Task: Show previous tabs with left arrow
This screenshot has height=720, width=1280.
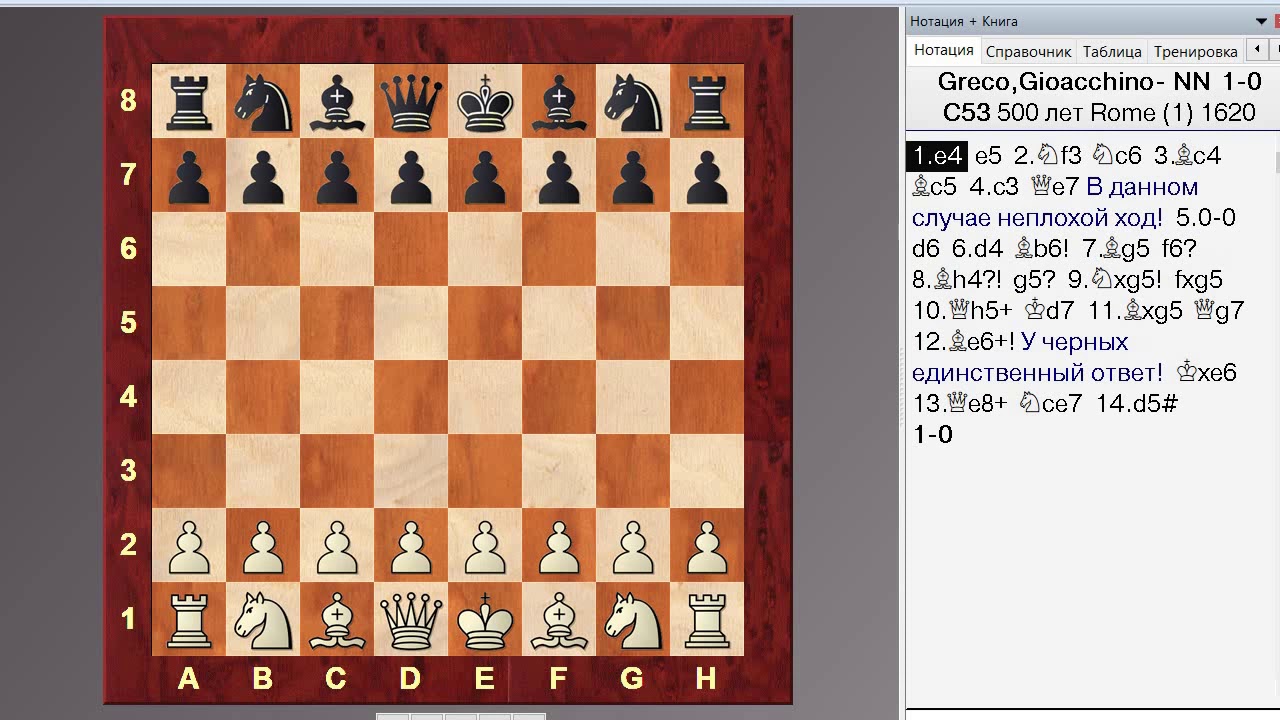Action: [1257, 50]
